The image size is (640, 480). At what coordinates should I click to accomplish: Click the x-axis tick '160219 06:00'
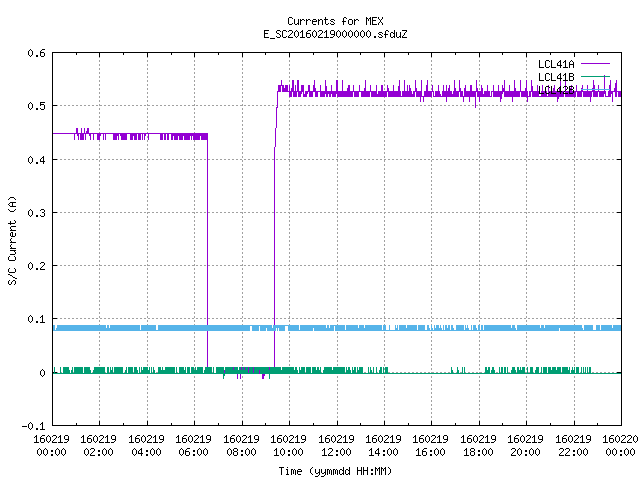193,445
